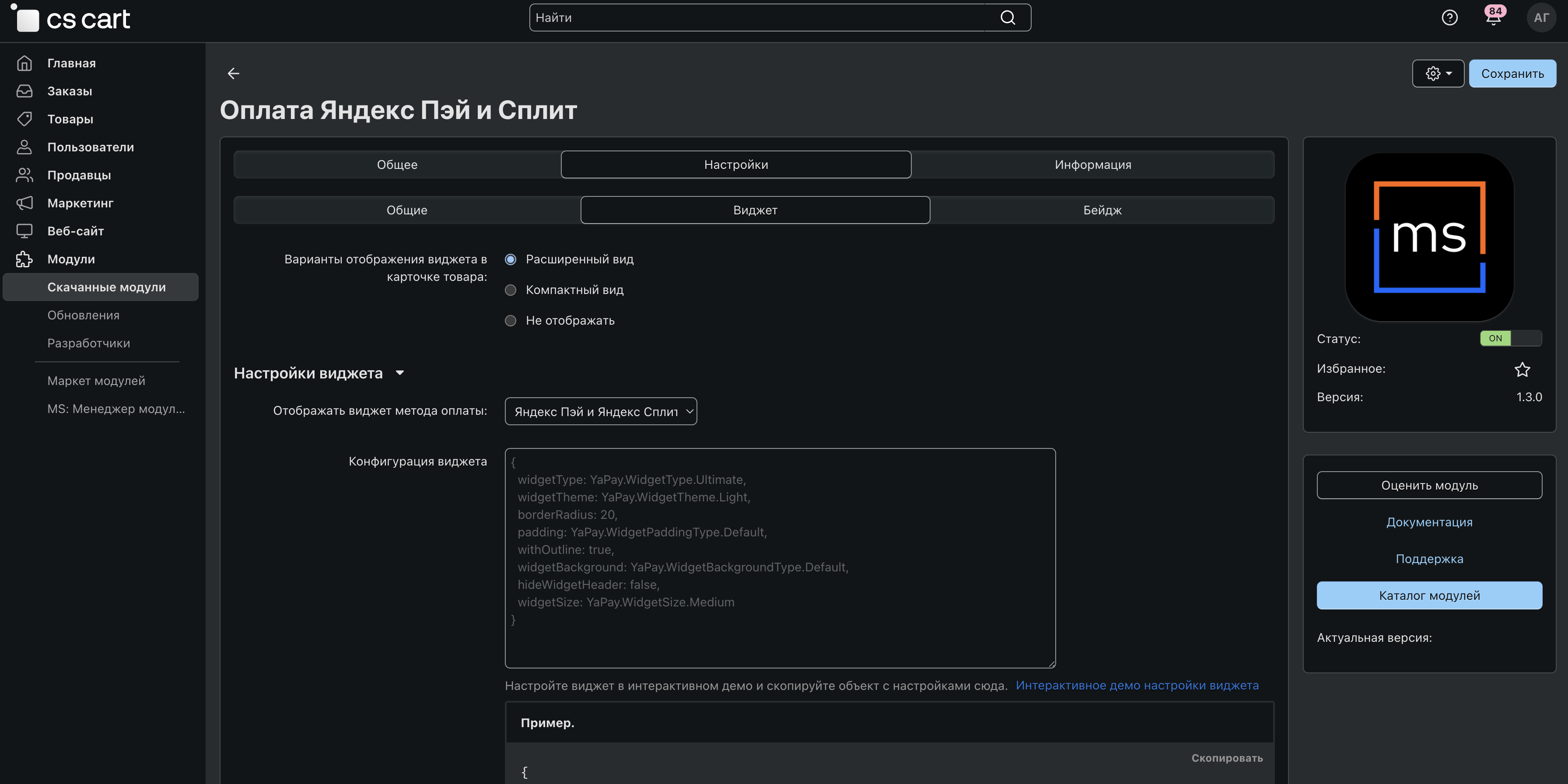Focus the widget configuration text area

[780, 557]
